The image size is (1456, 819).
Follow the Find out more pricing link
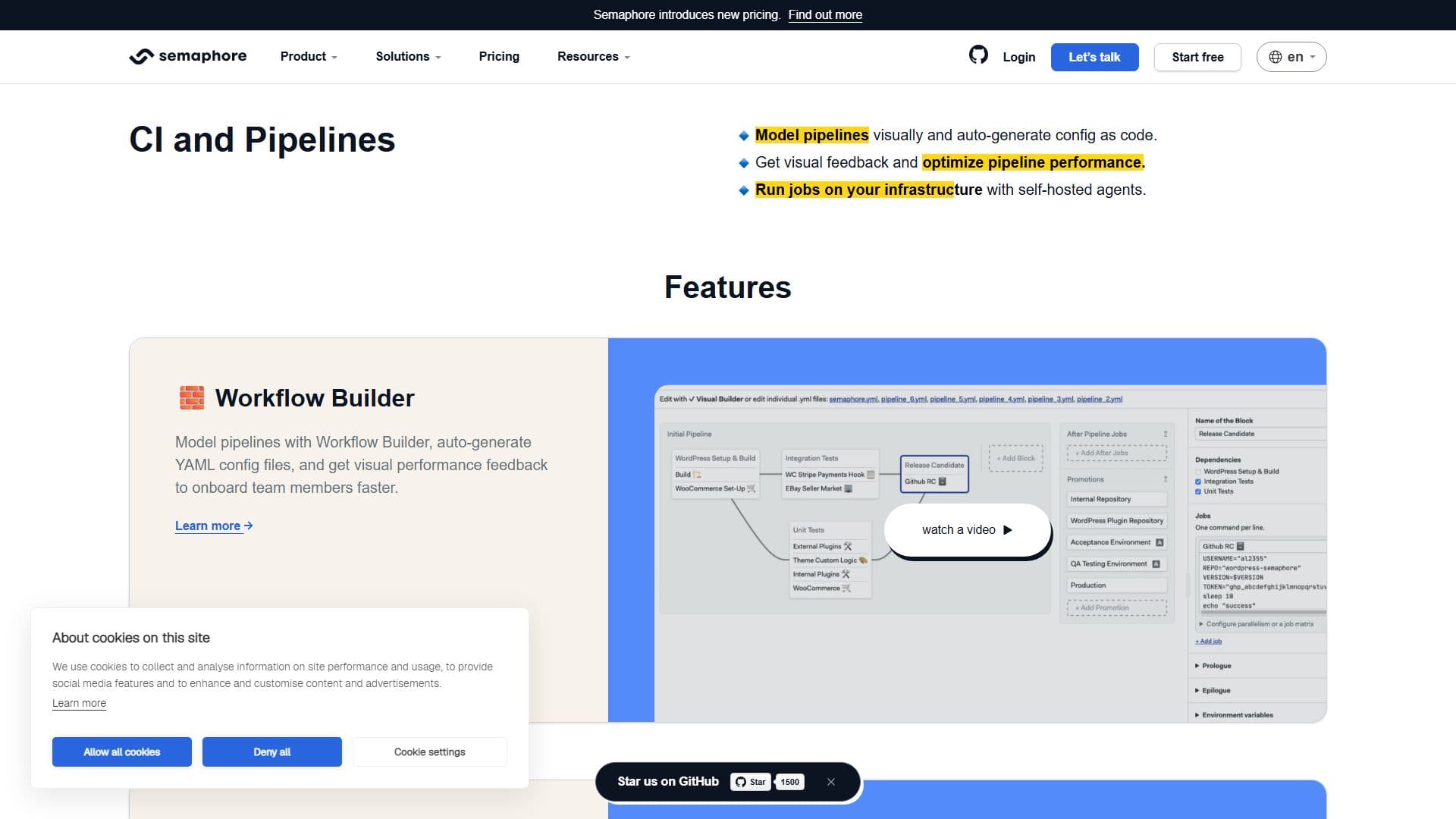tap(825, 14)
